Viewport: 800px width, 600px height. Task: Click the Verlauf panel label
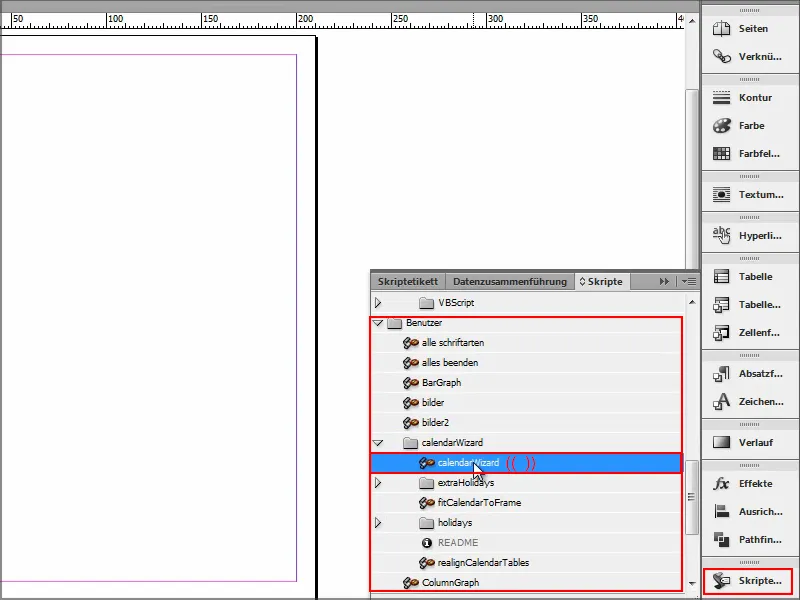[x=756, y=442]
